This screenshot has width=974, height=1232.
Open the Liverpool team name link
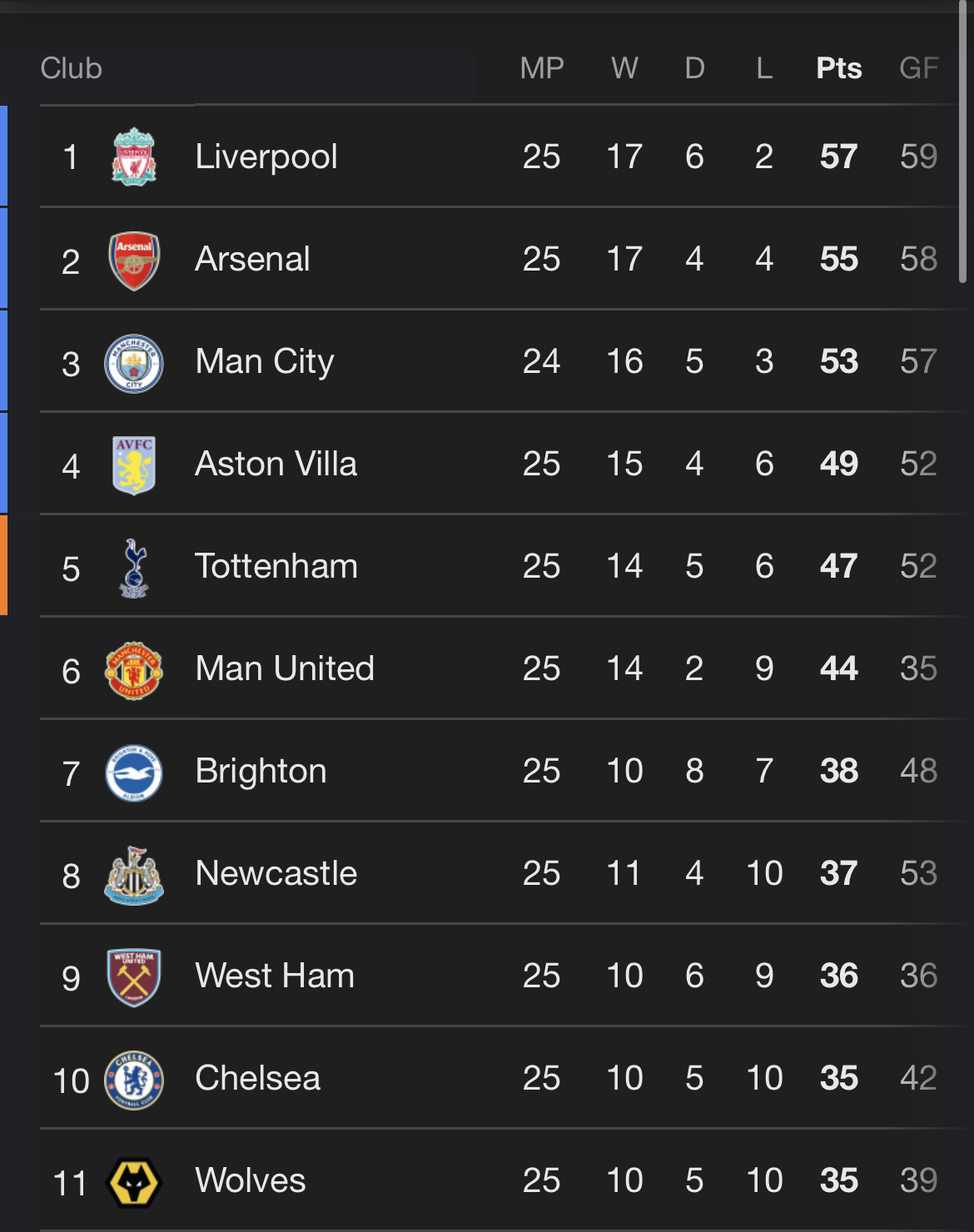(266, 156)
